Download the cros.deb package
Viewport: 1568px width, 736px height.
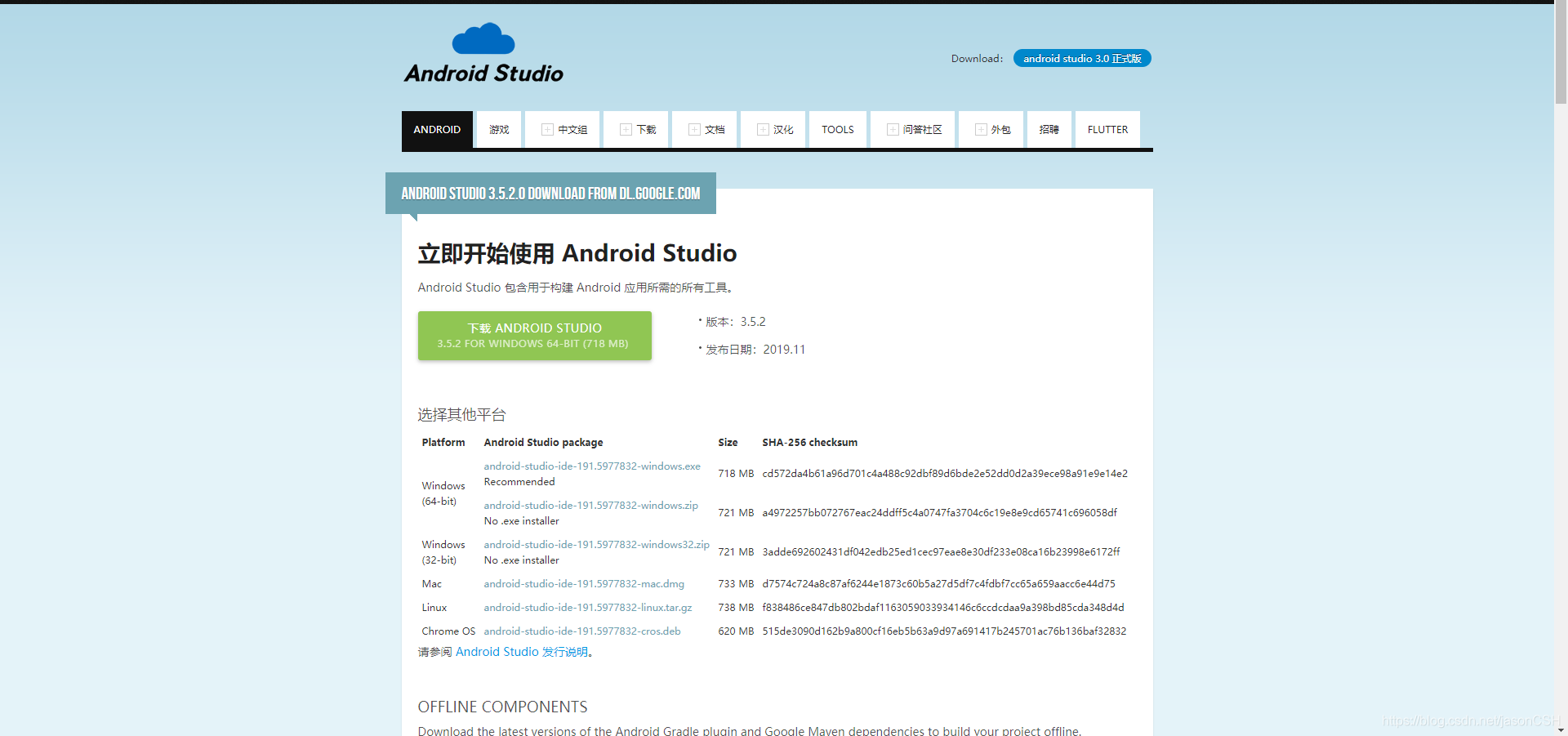tap(582, 631)
